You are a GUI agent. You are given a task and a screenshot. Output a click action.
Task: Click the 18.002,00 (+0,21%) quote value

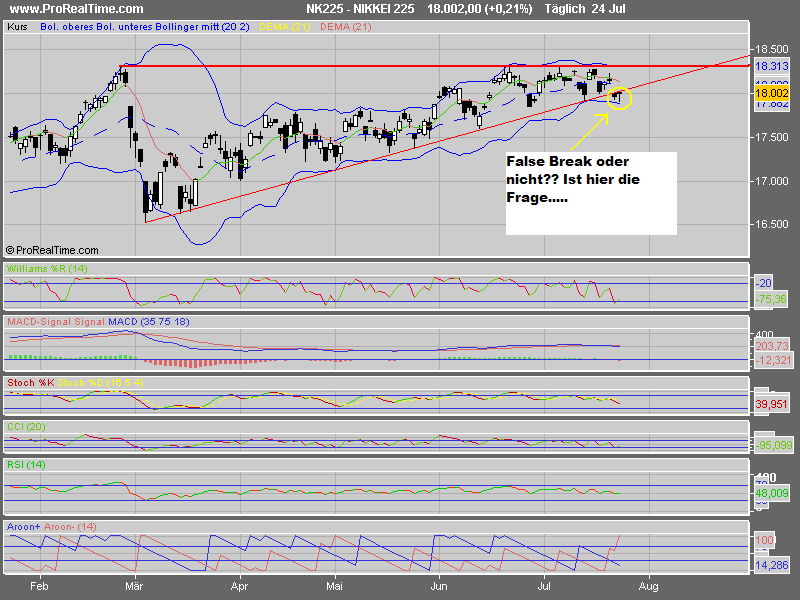click(x=480, y=9)
